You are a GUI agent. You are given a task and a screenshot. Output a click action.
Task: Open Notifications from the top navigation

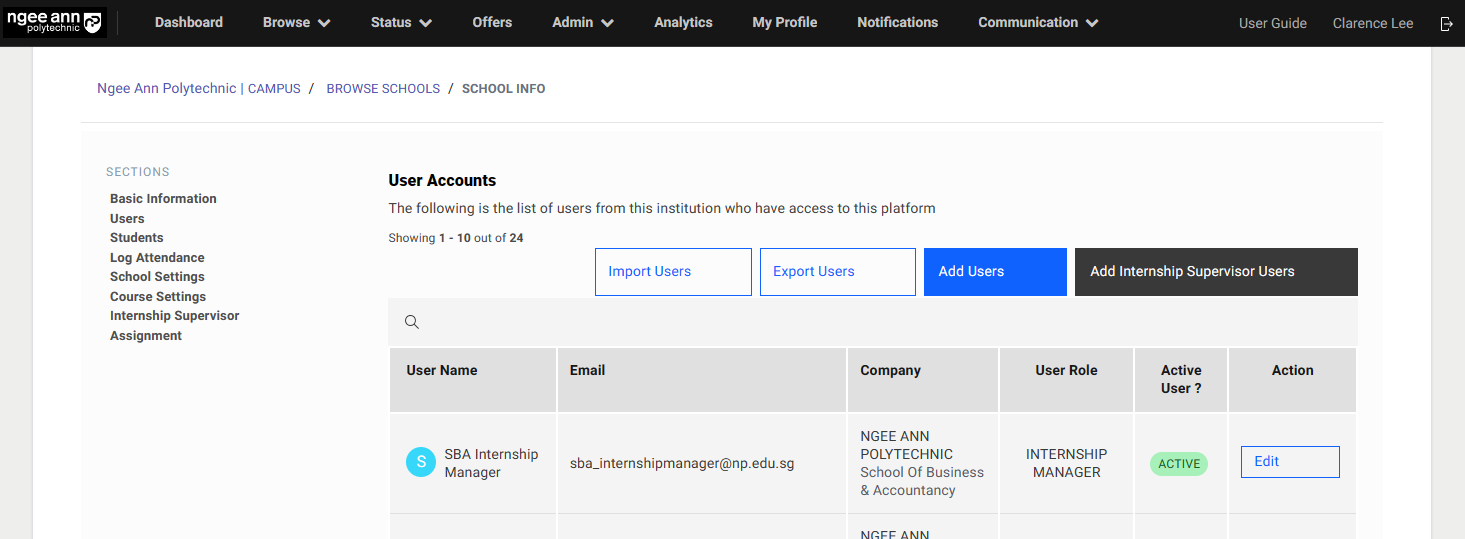click(897, 23)
